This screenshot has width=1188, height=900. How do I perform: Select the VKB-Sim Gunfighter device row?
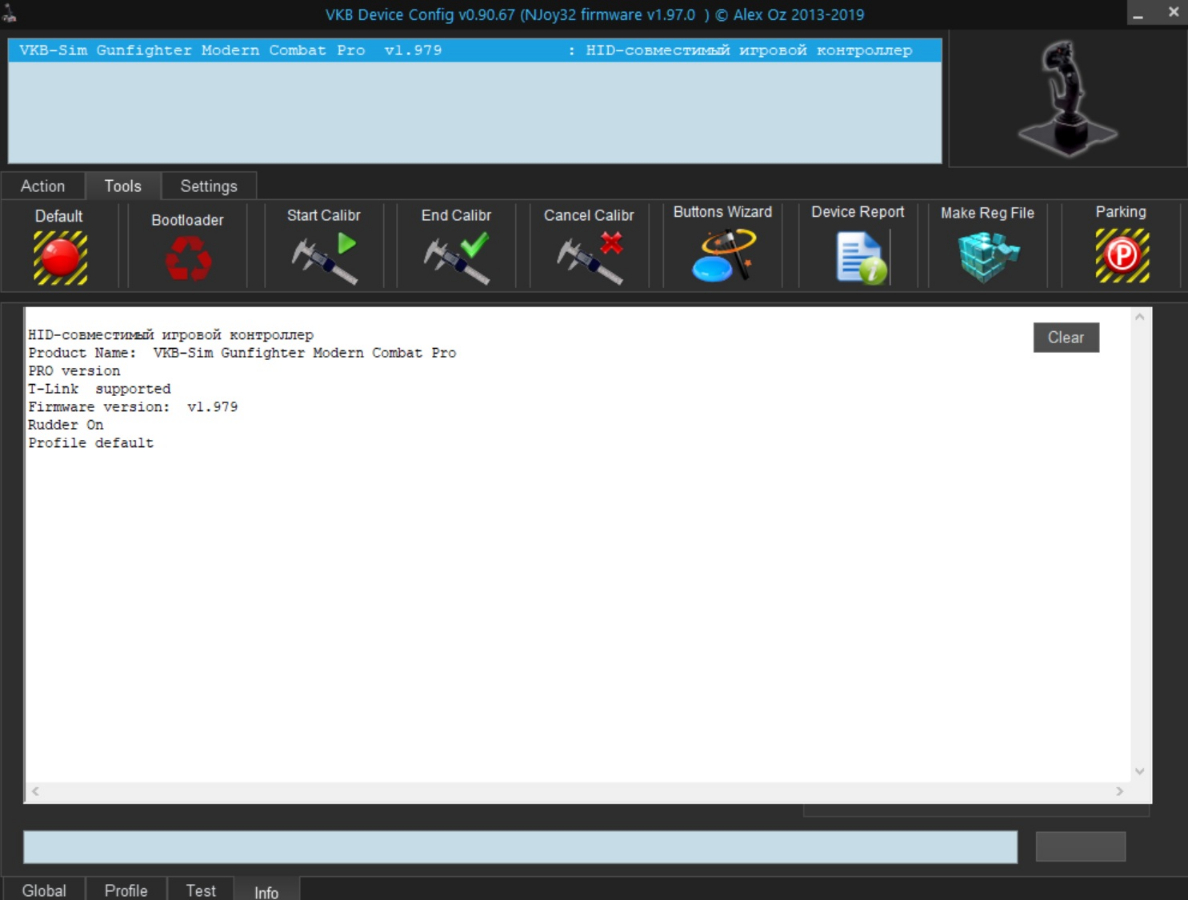(x=475, y=50)
